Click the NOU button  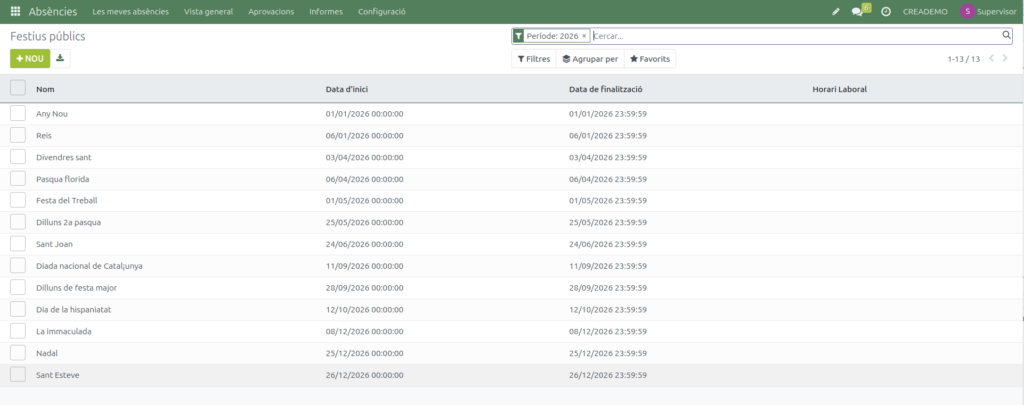[x=30, y=59]
